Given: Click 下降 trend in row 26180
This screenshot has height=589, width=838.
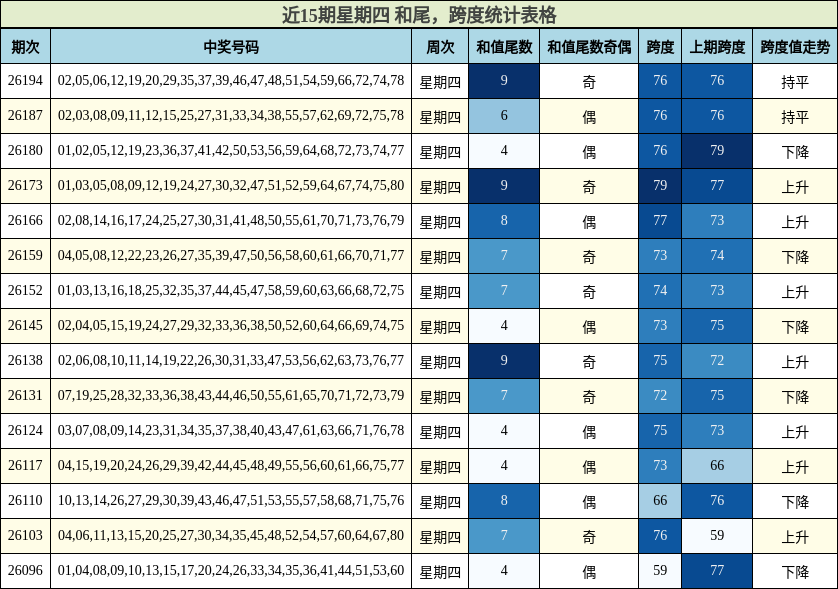Looking at the screenshot, I should [x=795, y=151].
